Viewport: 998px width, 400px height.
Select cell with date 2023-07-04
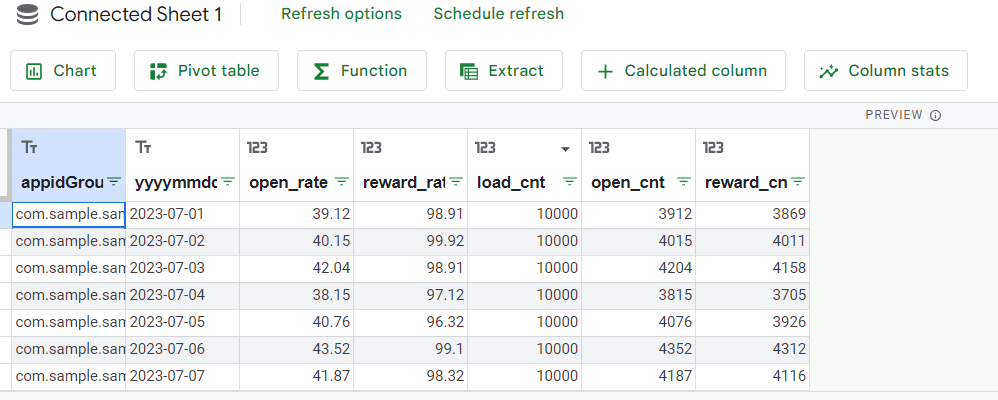click(183, 296)
